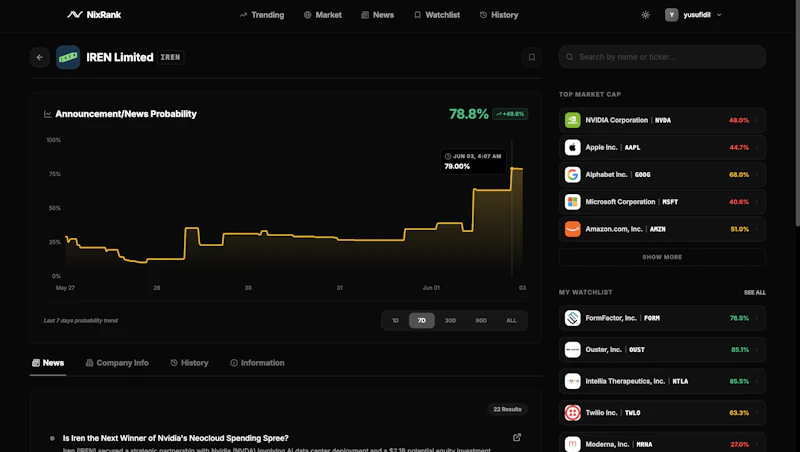Click the Amazon logo icon

(572, 229)
